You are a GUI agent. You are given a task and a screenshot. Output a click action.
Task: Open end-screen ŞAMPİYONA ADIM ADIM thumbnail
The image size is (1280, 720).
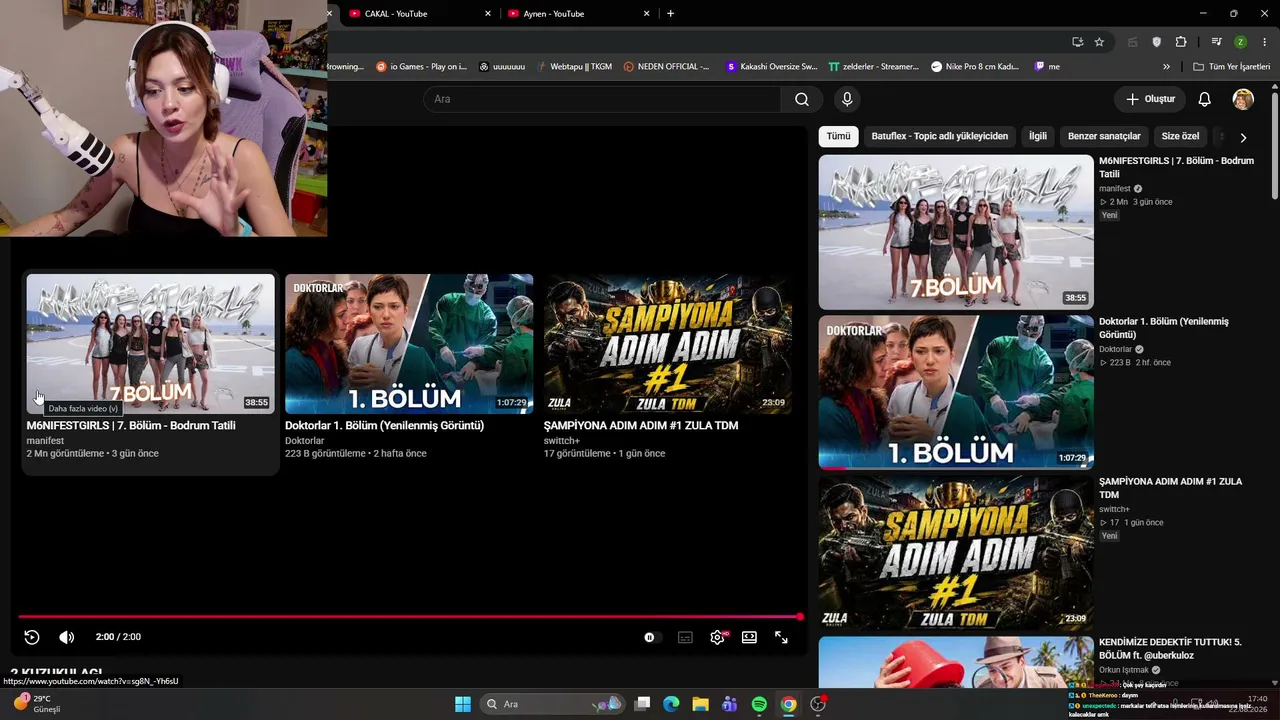[x=668, y=344]
